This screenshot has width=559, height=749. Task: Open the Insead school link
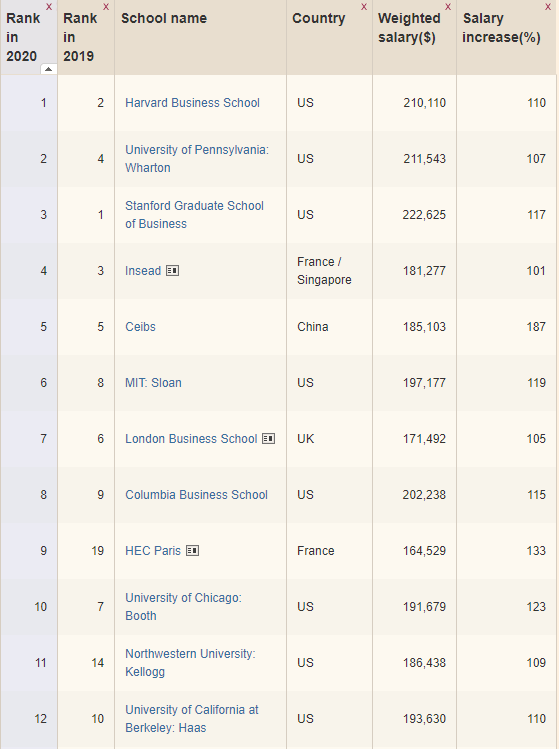143,271
